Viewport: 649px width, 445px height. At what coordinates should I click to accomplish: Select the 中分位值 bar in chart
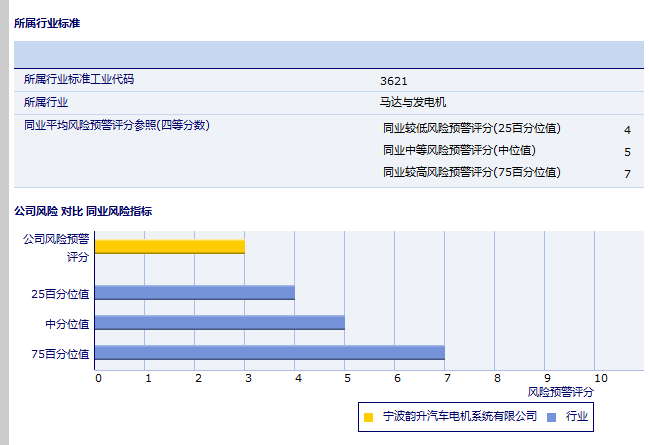[x=220, y=323]
